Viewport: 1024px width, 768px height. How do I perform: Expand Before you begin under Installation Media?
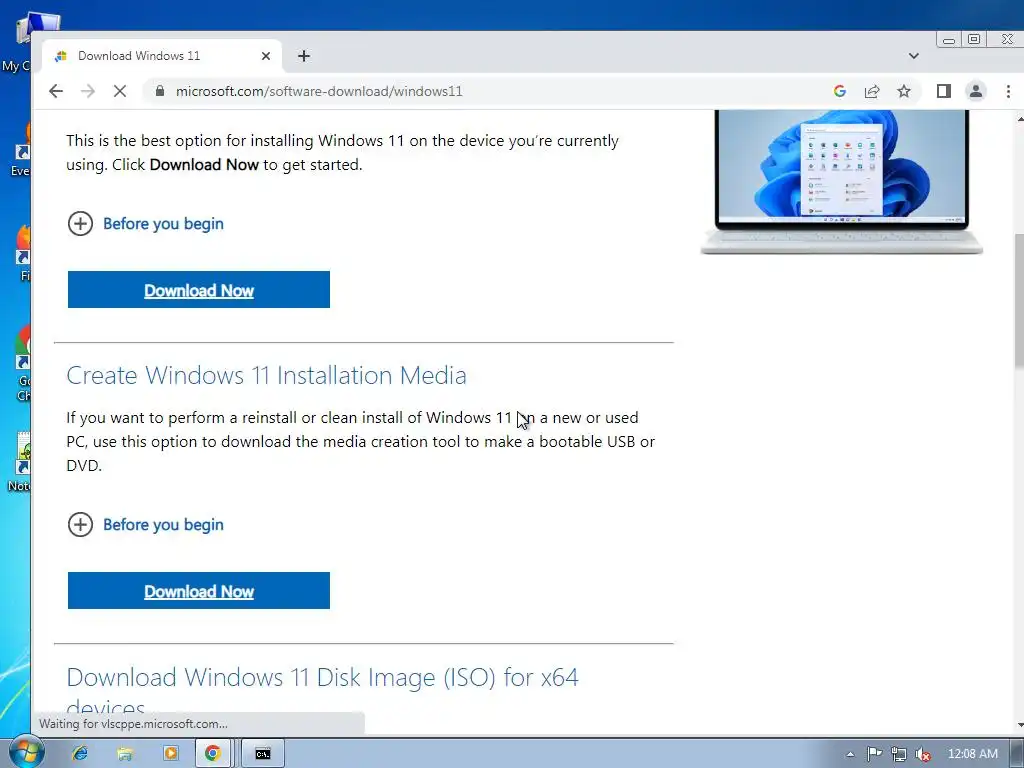click(x=146, y=525)
